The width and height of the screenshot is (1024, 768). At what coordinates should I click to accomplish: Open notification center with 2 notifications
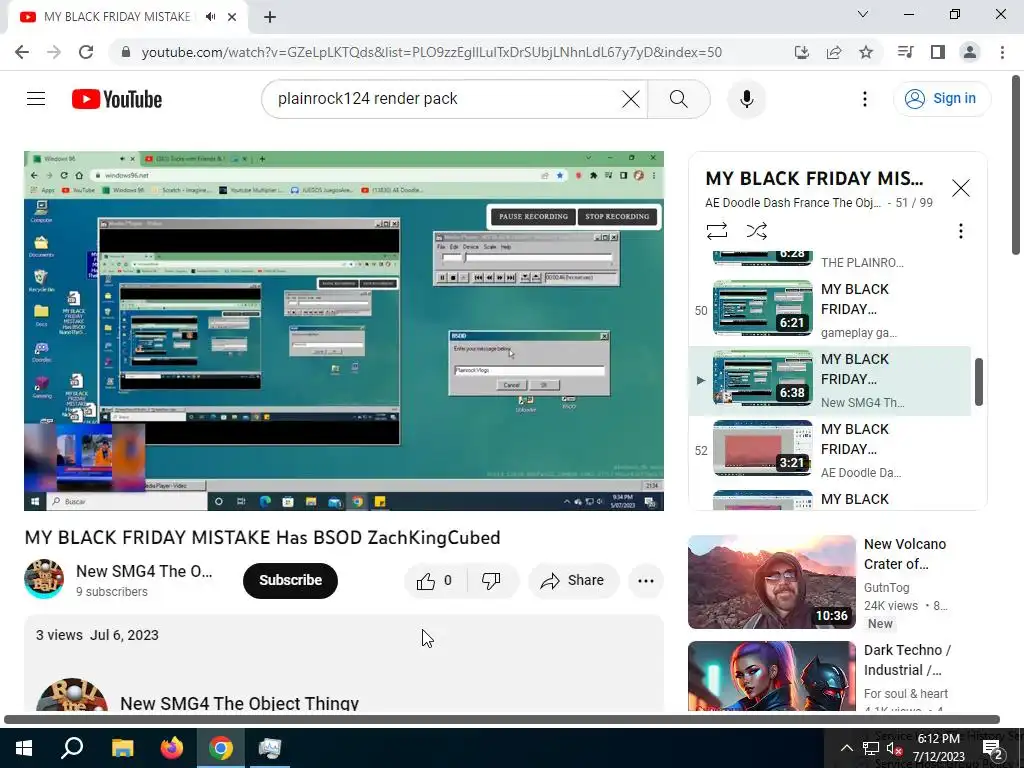[x=993, y=749]
